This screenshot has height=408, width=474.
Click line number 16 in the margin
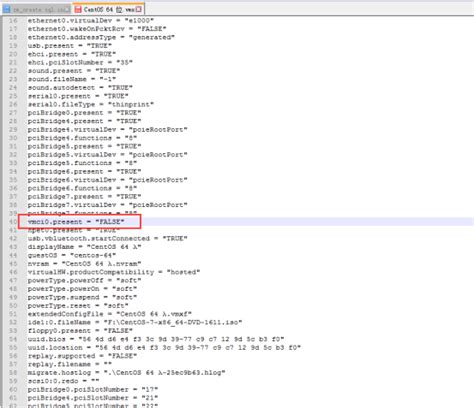tap(13, 21)
